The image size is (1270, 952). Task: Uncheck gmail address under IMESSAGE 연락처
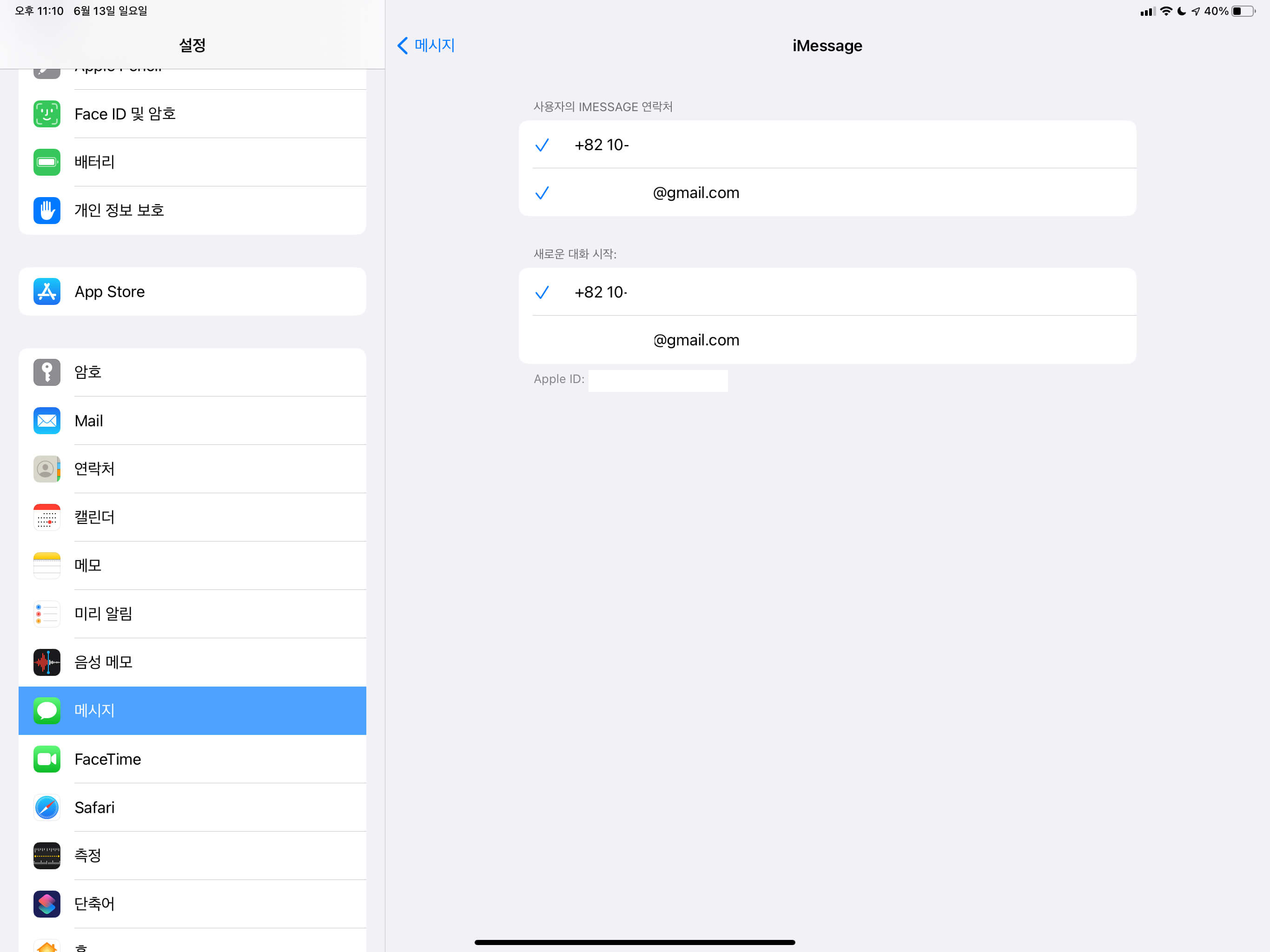pos(827,193)
